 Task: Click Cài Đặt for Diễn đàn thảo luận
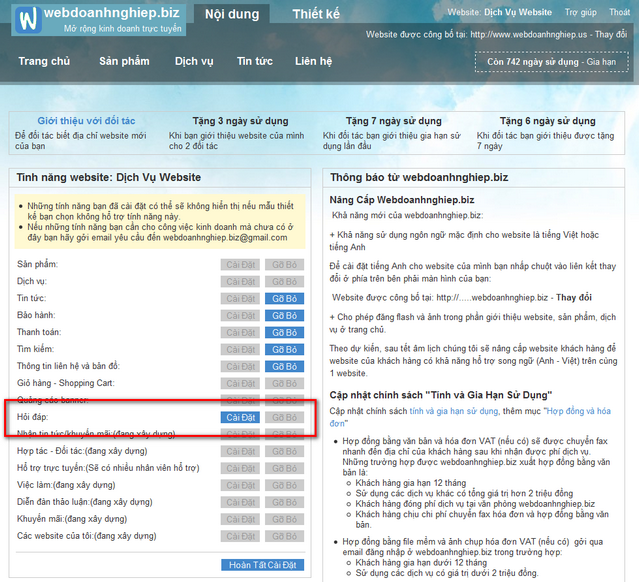click(x=240, y=503)
